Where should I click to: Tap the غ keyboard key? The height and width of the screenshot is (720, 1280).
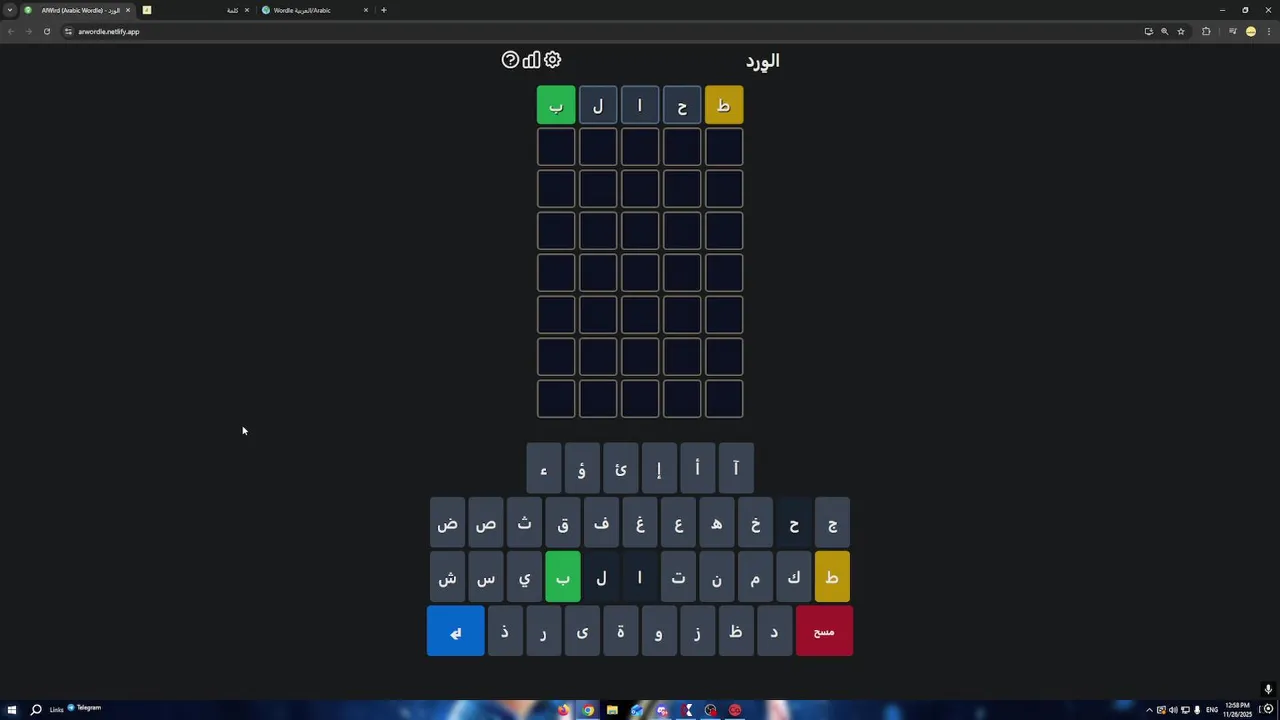pyautogui.click(x=640, y=523)
